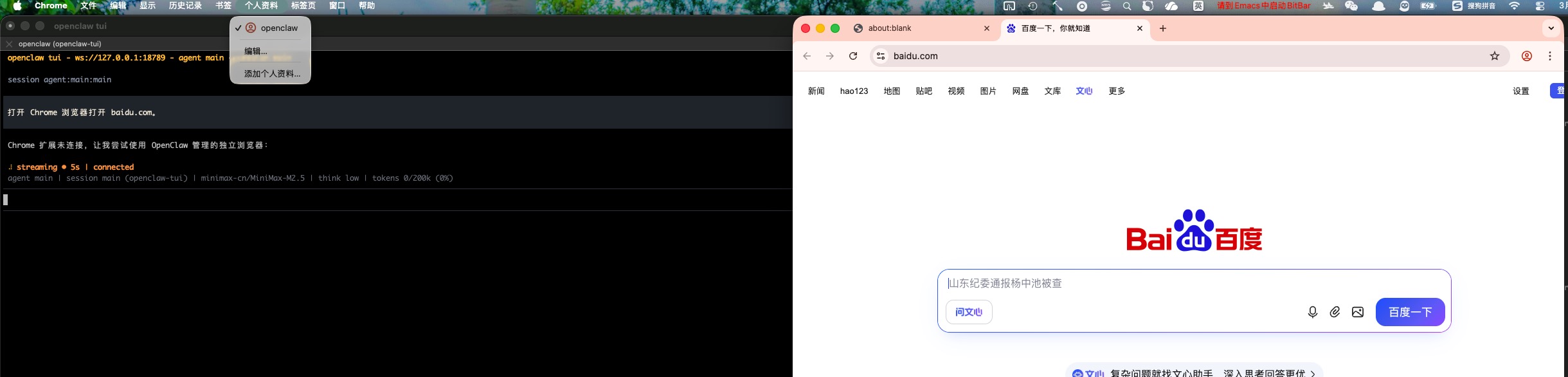This screenshot has height=377, width=1568.
Task: Open the 显示 menu
Action: (x=147, y=6)
